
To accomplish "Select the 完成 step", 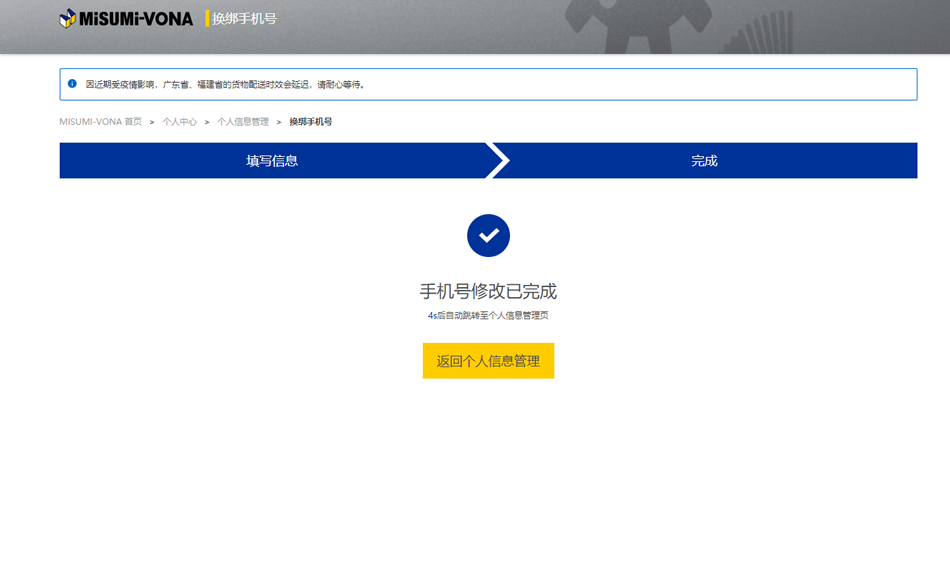I will (x=704, y=161).
